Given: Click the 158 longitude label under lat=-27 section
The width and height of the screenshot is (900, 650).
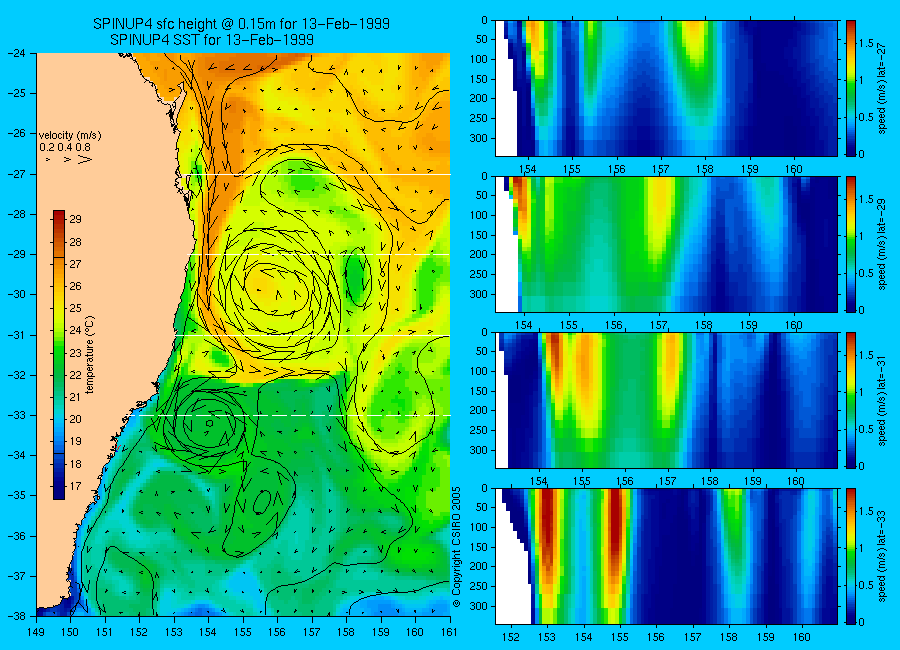Looking at the screenshot, I should click(x=704, y=169).
